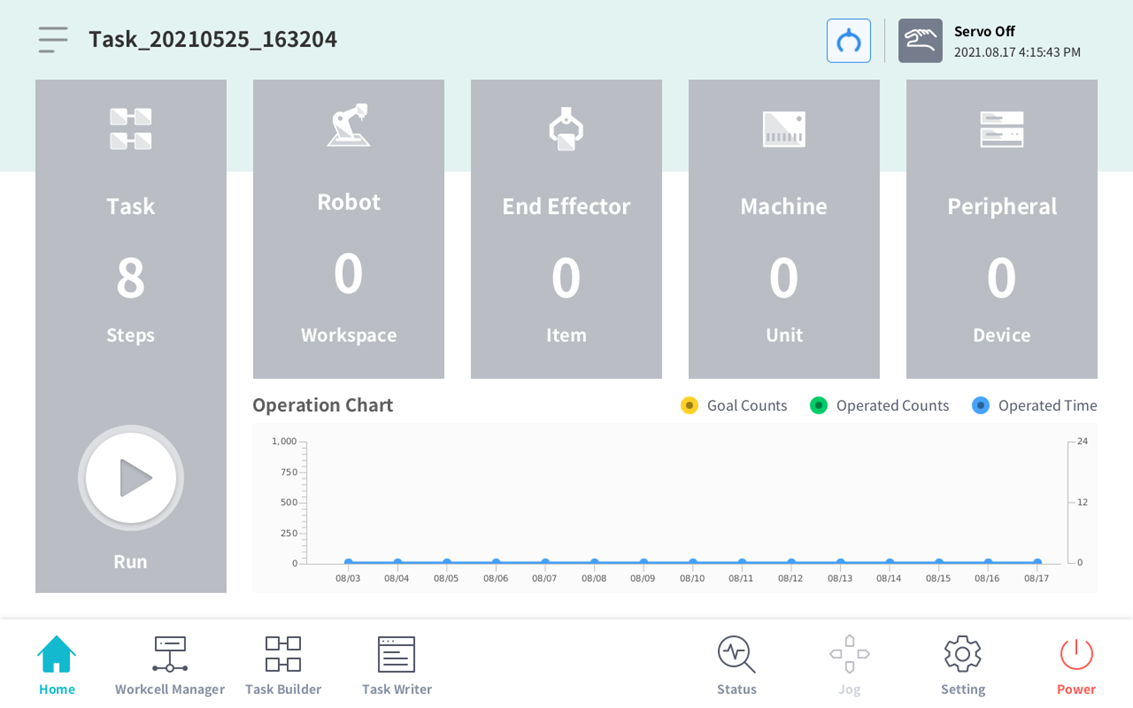The width and height of the screenshot is (1133, 708).
Task: Switch to Workcell Manager tab
Action: (x=170, y=665)
